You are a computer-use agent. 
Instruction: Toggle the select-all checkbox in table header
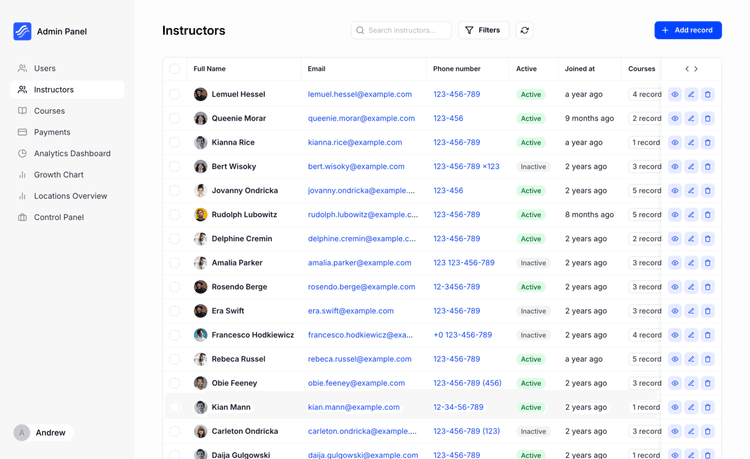click(x=175, y=69)
